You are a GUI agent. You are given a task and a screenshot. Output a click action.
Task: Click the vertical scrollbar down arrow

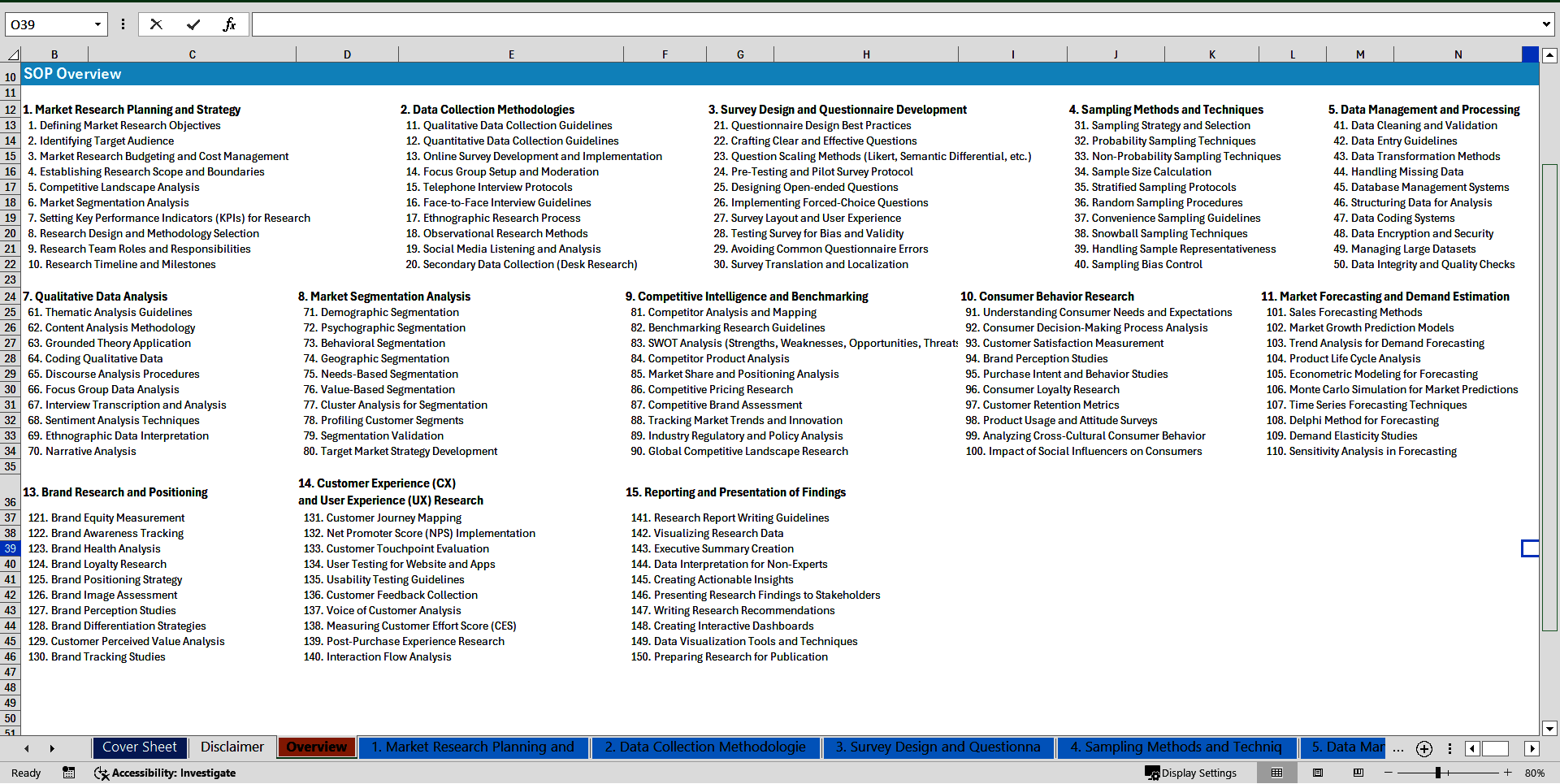(x=1549, y=728)
